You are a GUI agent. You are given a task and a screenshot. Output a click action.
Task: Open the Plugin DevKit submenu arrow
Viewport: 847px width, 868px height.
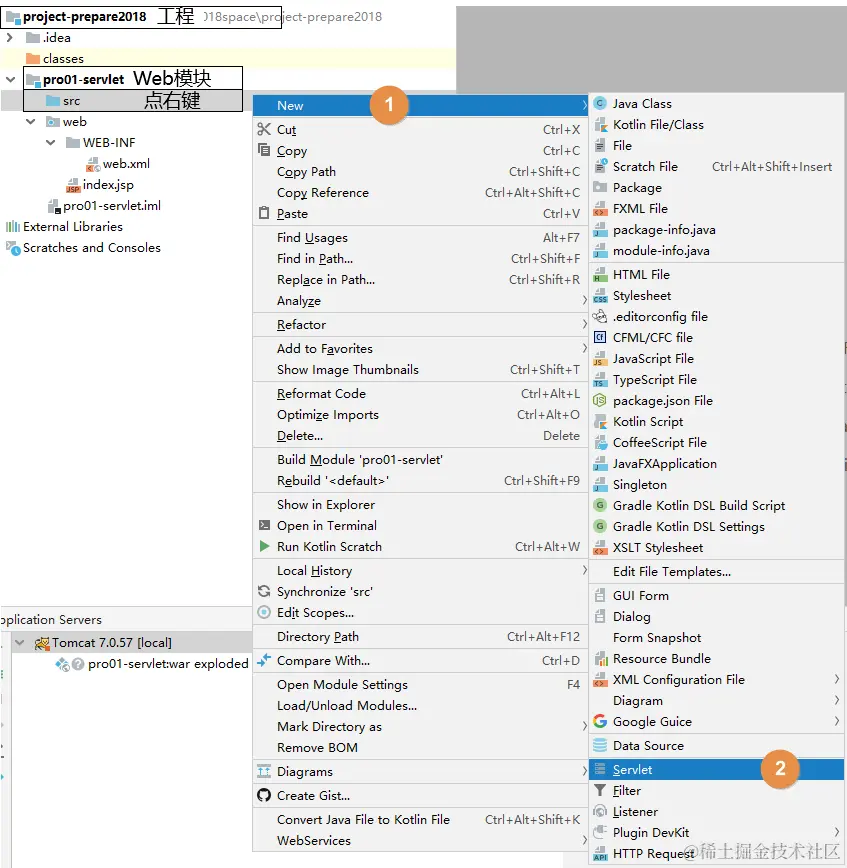(x=837, y=832)
